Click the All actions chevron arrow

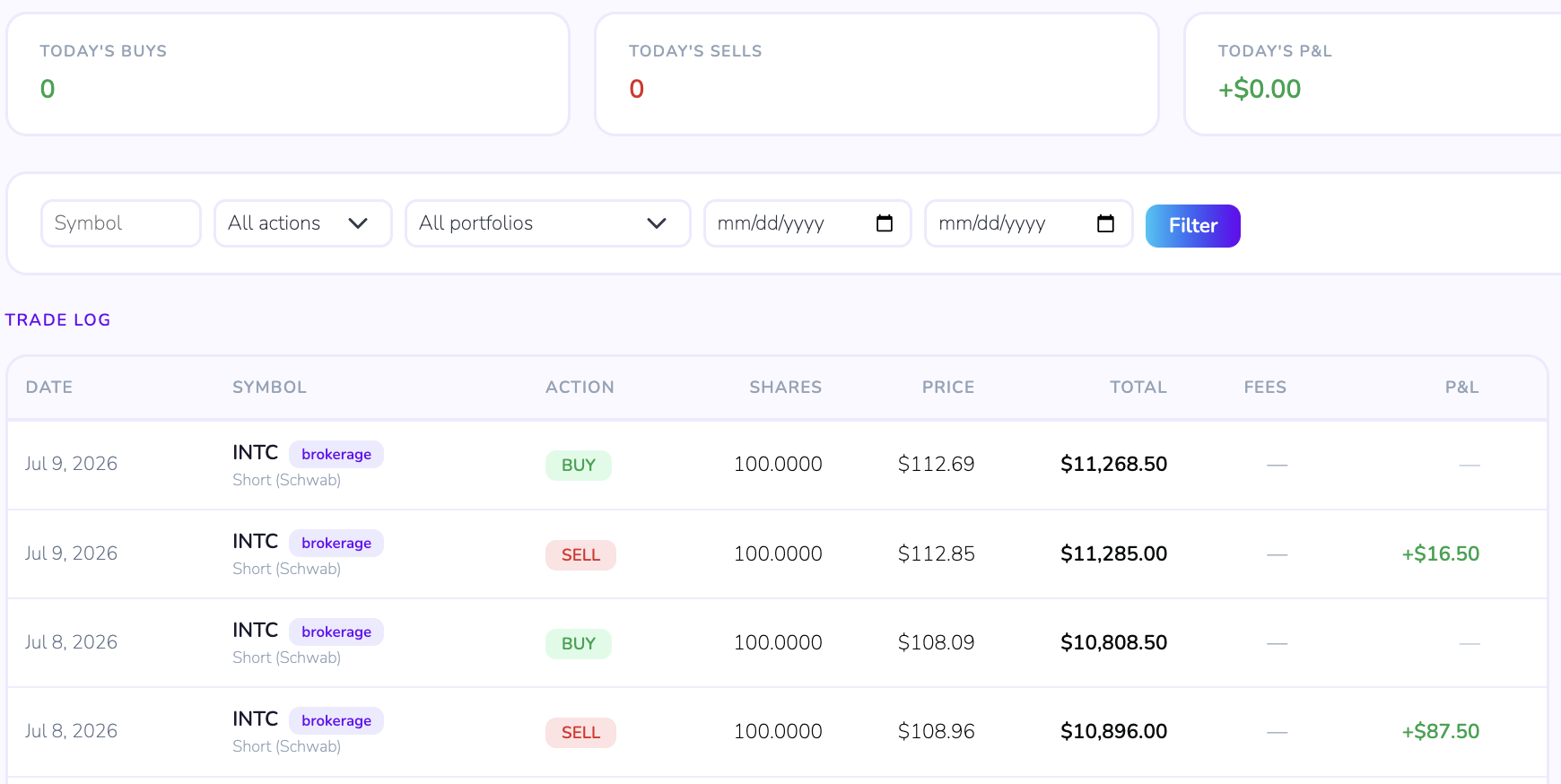point(358,223)
